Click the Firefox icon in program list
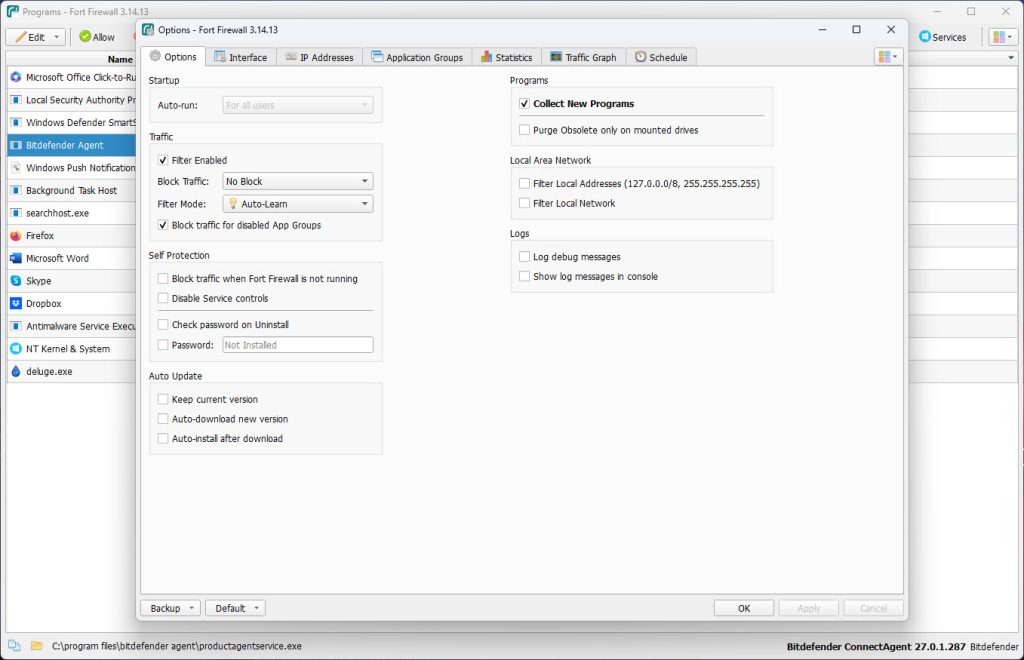Screen dimensions: 1024x660 coord(16,236)
